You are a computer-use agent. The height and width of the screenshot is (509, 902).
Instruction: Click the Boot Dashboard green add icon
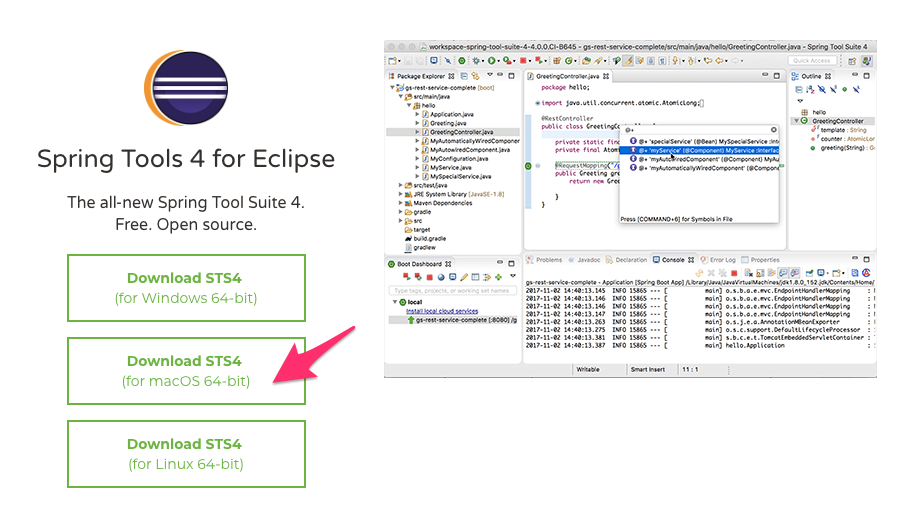pos(498,277)
